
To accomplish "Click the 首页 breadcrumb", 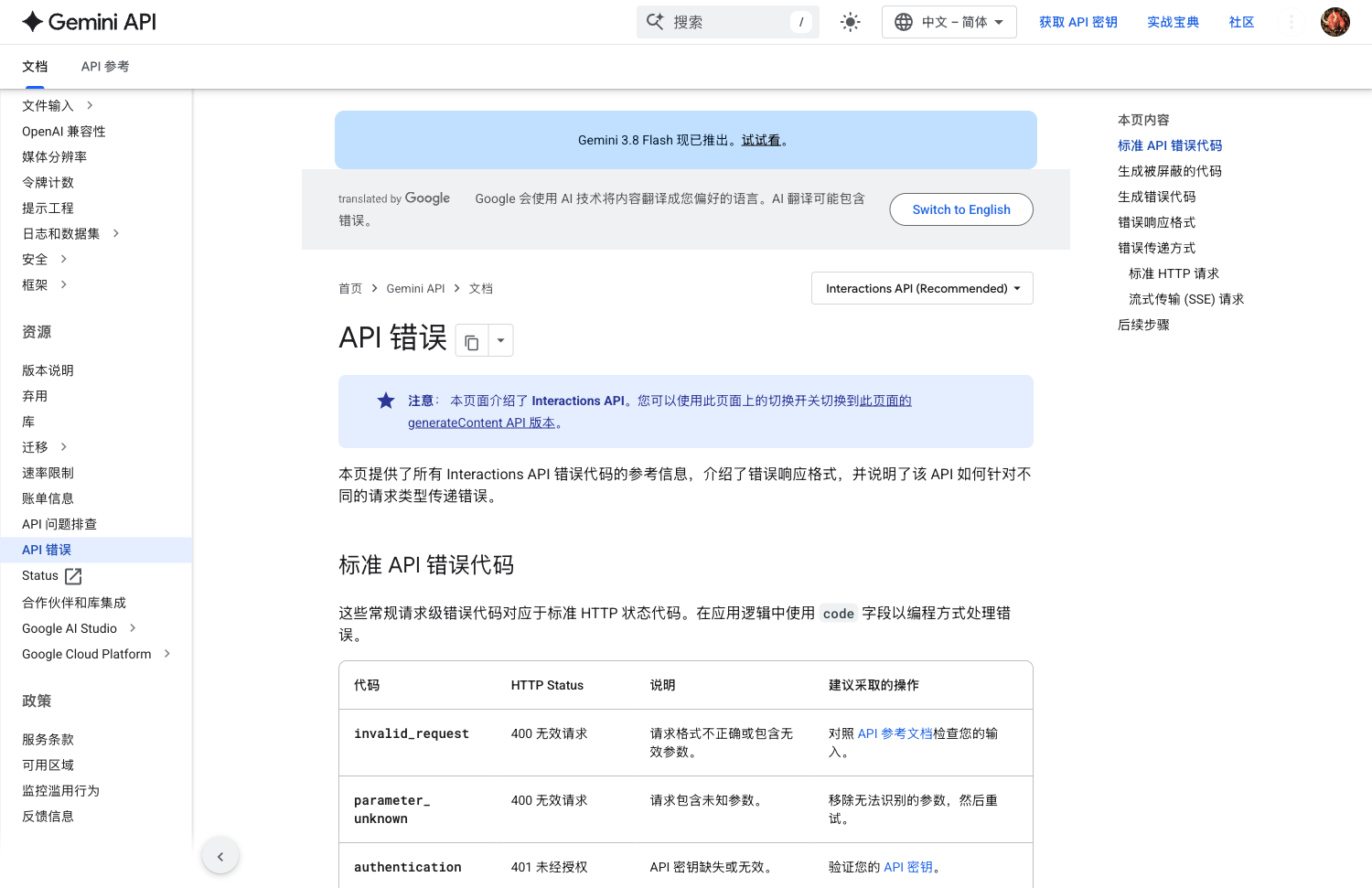I will (350, 288).
